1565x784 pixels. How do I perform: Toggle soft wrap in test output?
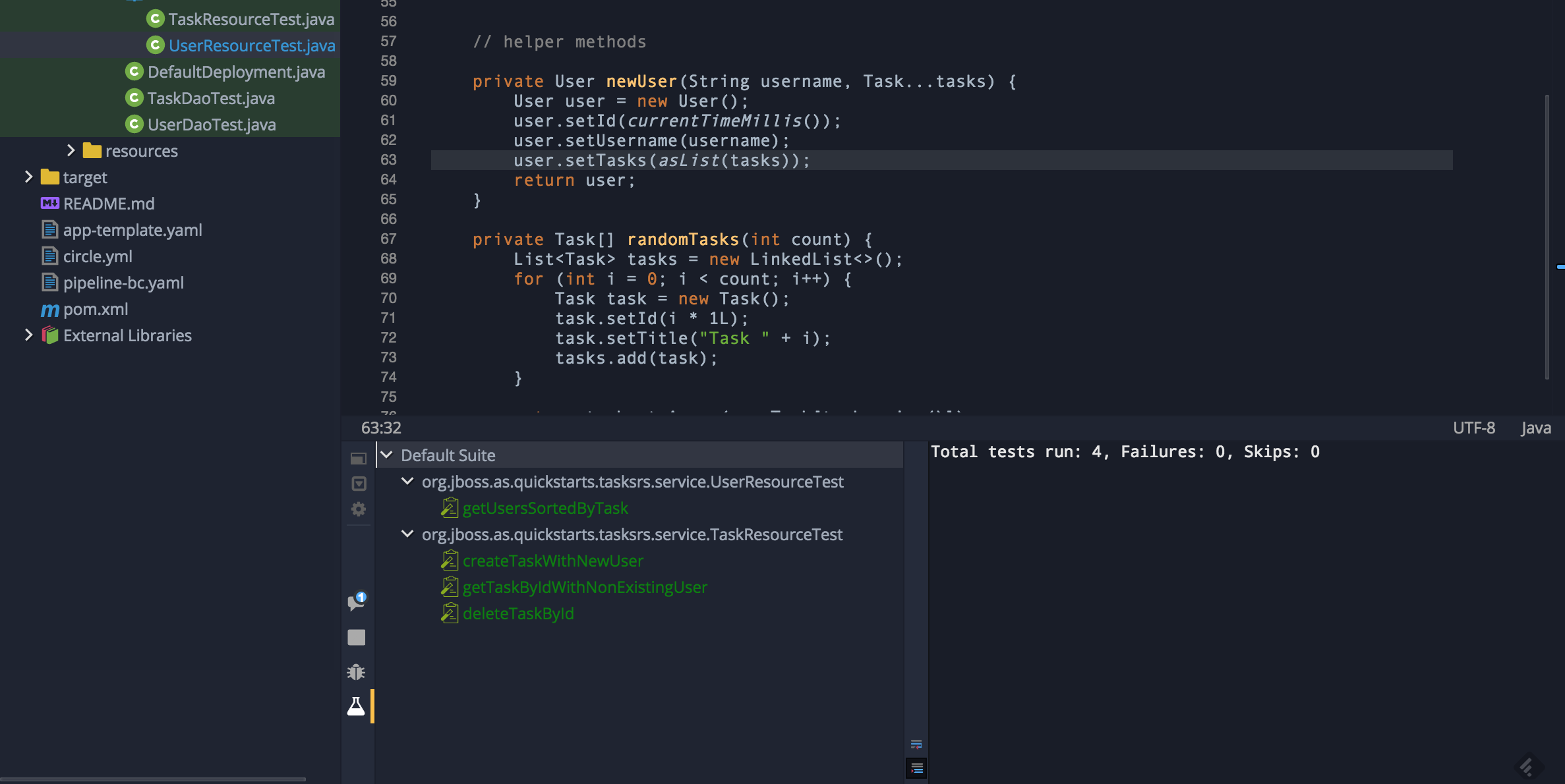[916, 744]
